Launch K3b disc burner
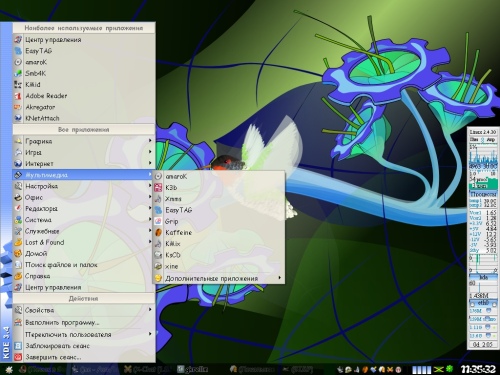 tap(219, 188)
